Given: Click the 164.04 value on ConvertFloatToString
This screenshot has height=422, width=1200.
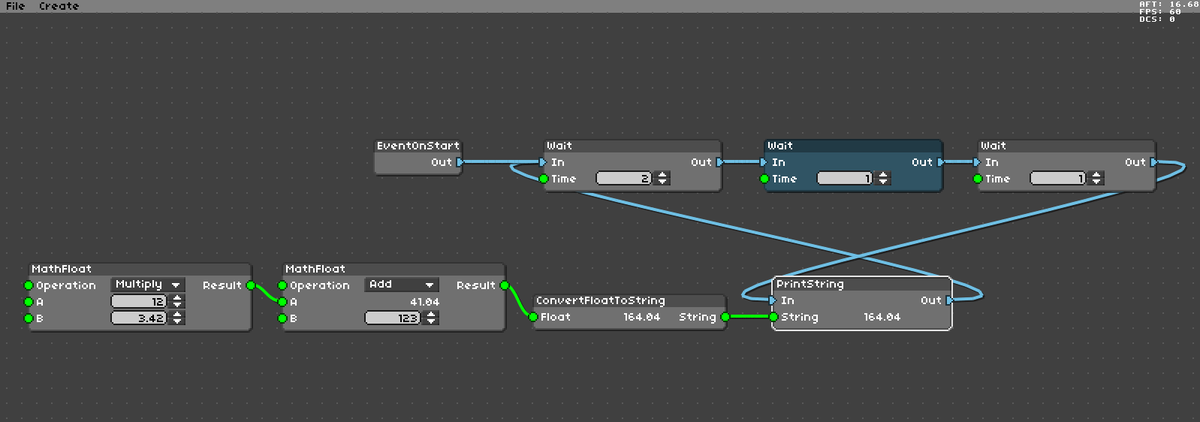Looking at the screenshot, I should (640, 317).
